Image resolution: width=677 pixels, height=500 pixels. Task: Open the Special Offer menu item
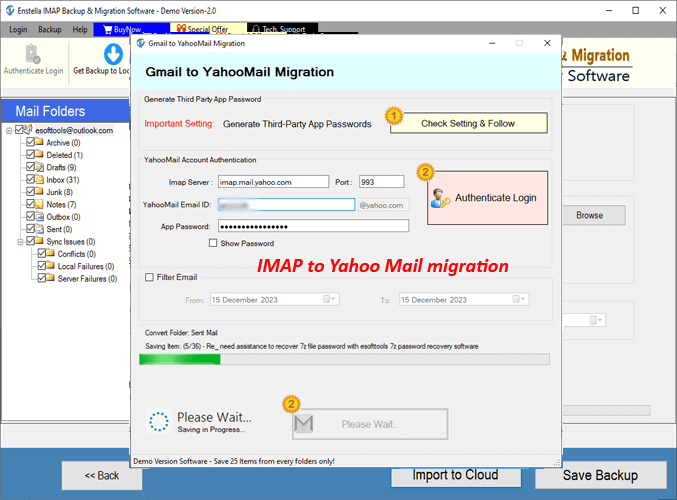[x=208, y=29]
